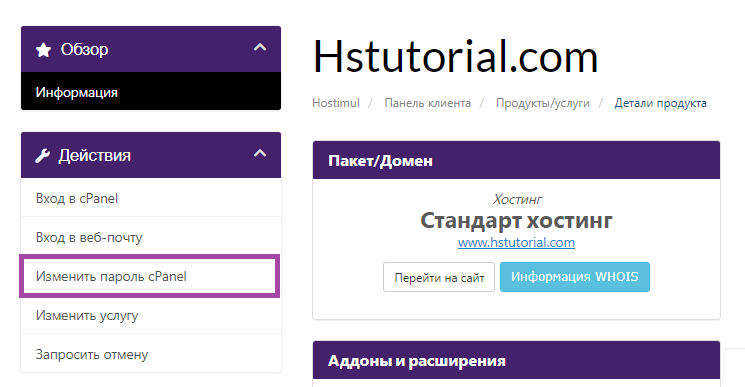Collapse the Обзор panel with its chevron

point(260,47)
